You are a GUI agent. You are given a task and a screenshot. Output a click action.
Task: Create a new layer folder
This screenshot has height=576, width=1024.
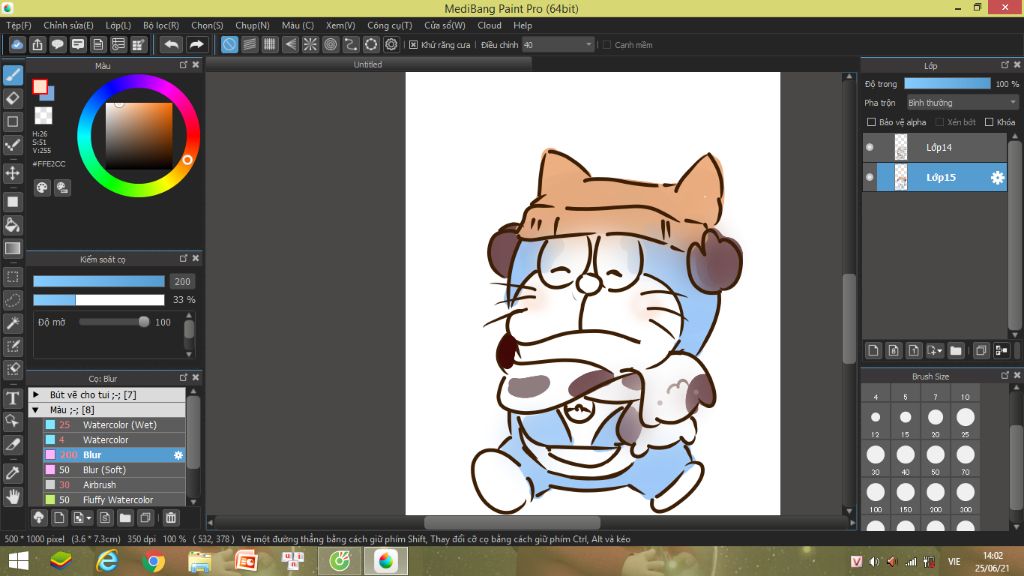tap(955, 351)
